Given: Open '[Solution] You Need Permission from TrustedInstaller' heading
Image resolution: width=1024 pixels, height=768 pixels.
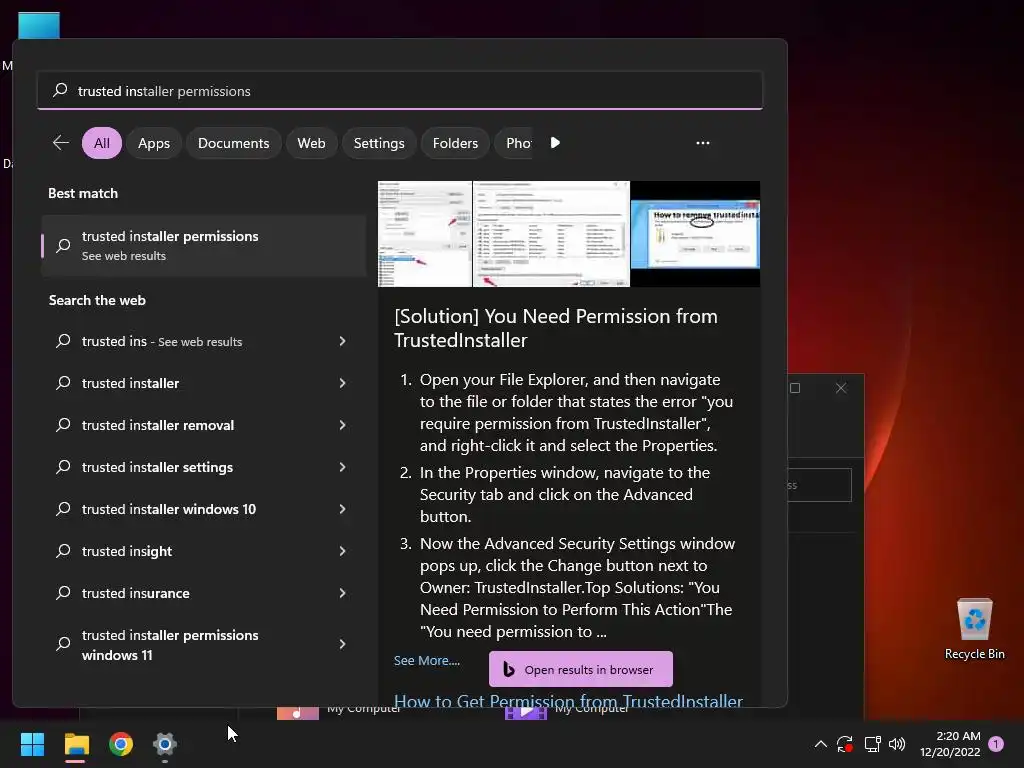Looking at the screenshot, I should 556,328.
